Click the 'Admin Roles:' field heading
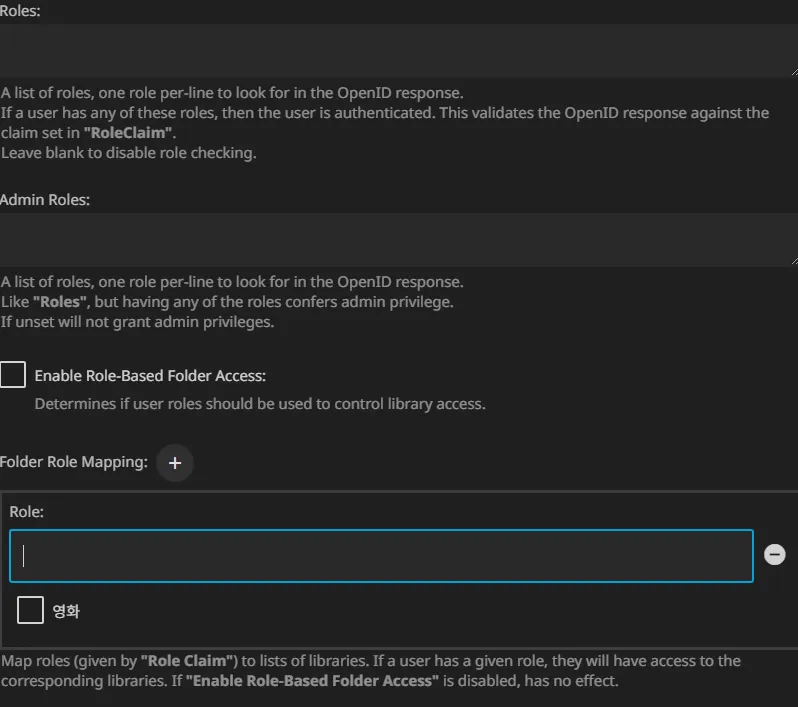The height and width of the screenshot is (707, 798). 45,200
